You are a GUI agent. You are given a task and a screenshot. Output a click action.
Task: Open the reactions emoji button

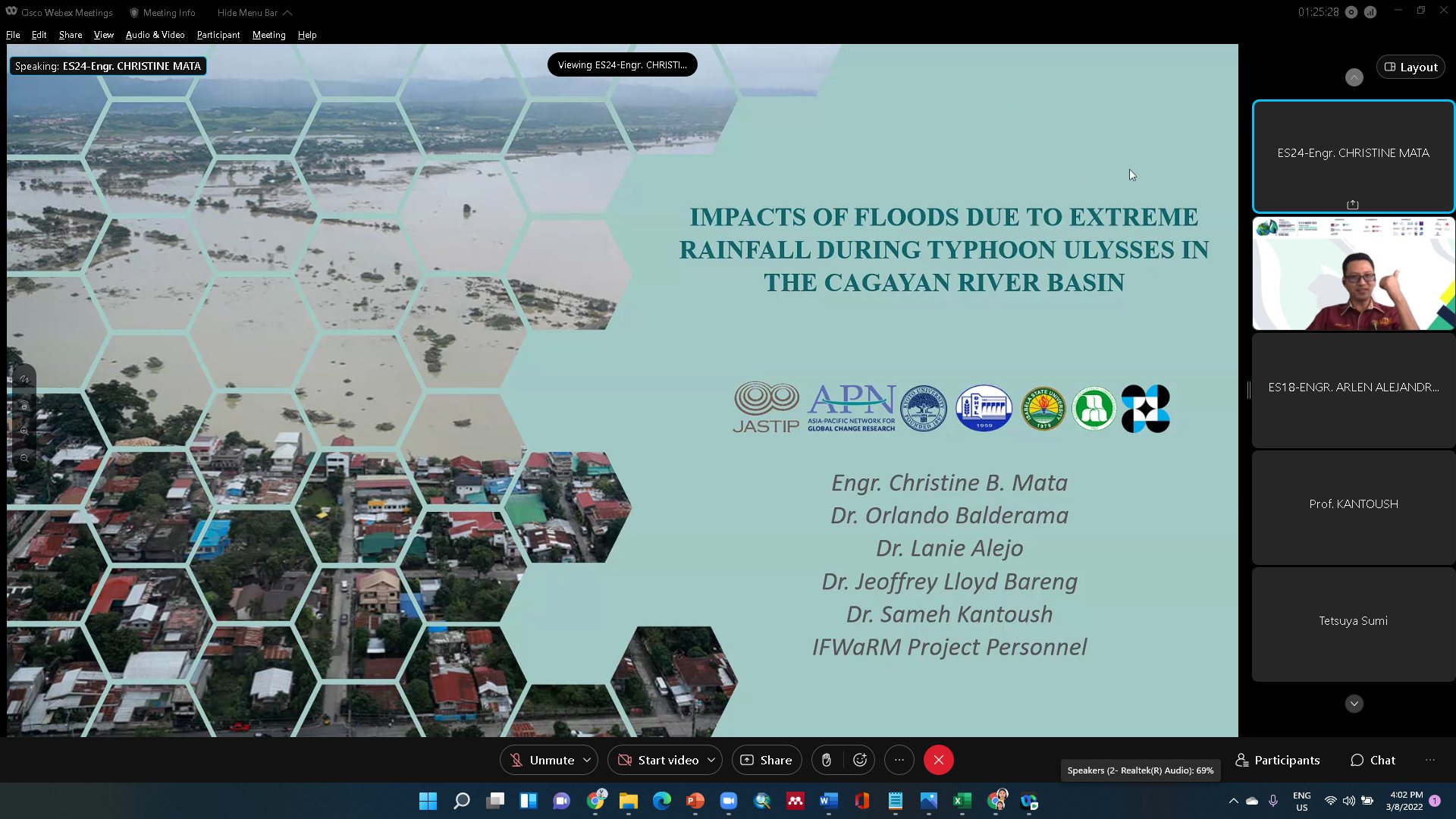pyautogui.click(x=860, y=760)
